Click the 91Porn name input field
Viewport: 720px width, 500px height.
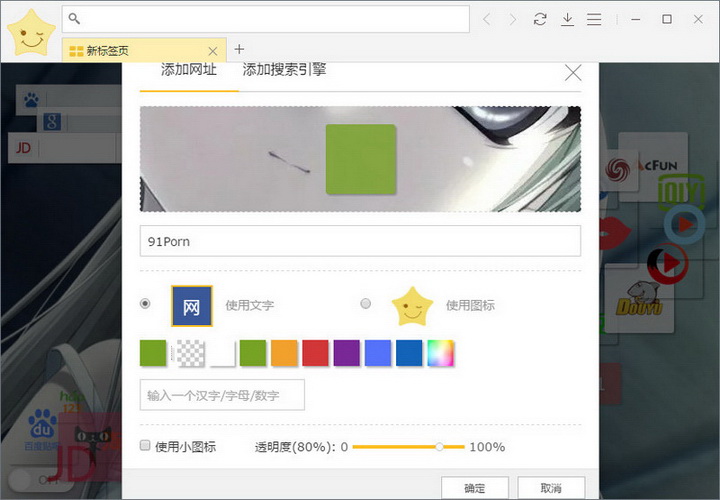point(360,241)
